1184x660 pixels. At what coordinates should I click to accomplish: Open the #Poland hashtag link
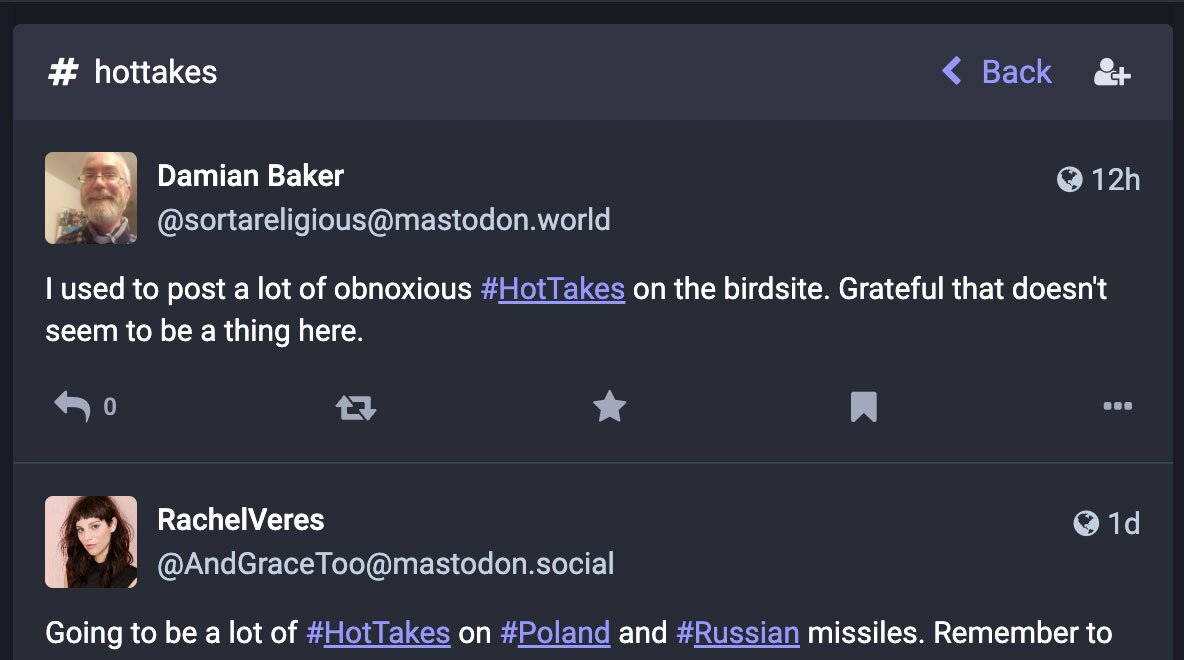(x=555, y=633)
